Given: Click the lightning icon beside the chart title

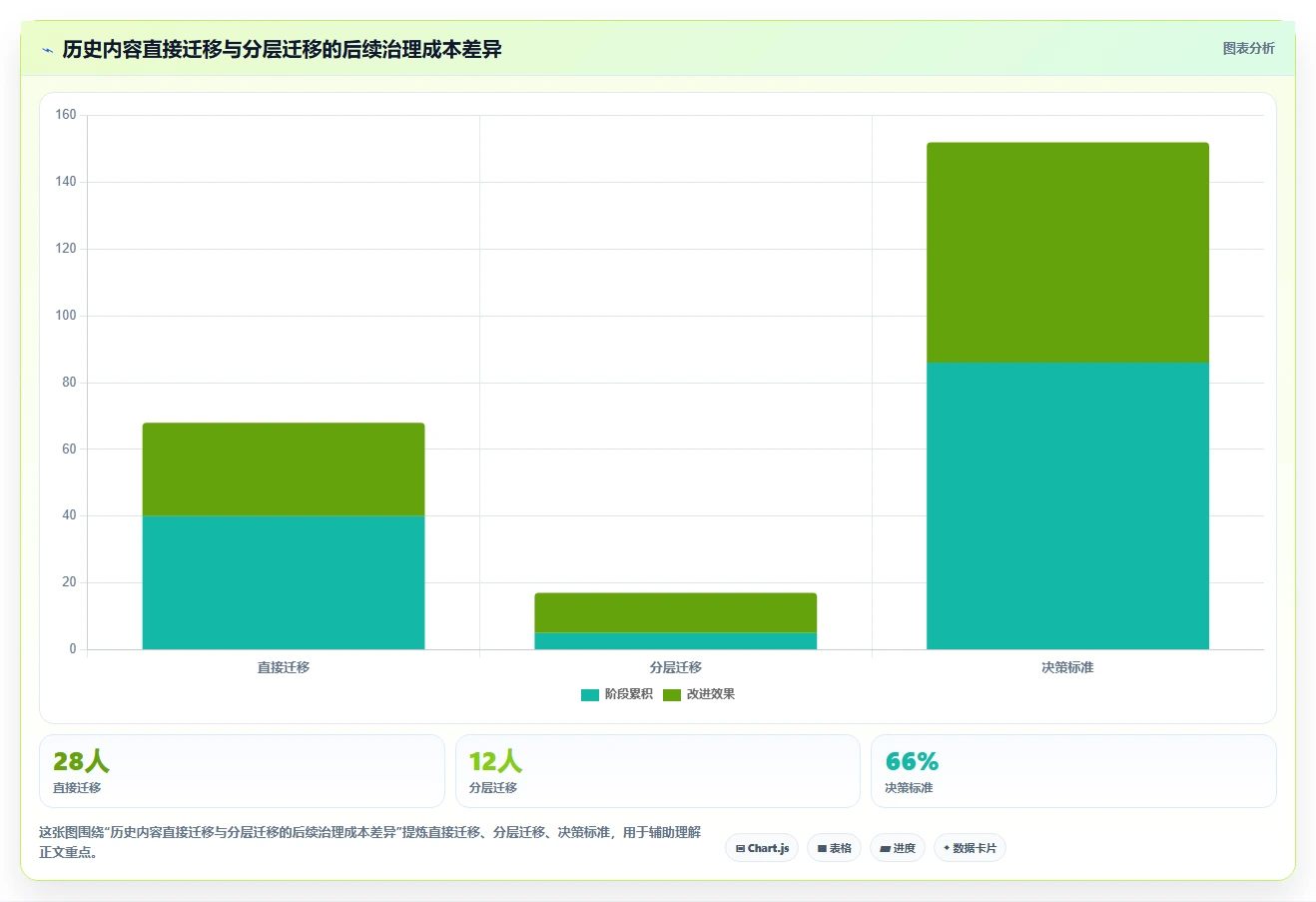Looking at the screenshot, I should pyautogui.click(x=47, y=50).
